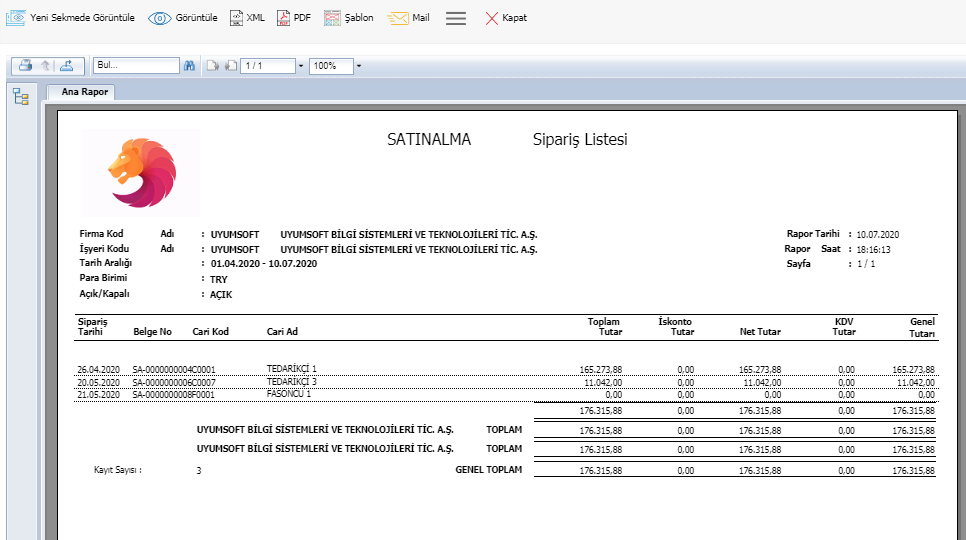Click the export report icon
The image size is (966, 540).
pyautogui.click(x=66, y=66)
